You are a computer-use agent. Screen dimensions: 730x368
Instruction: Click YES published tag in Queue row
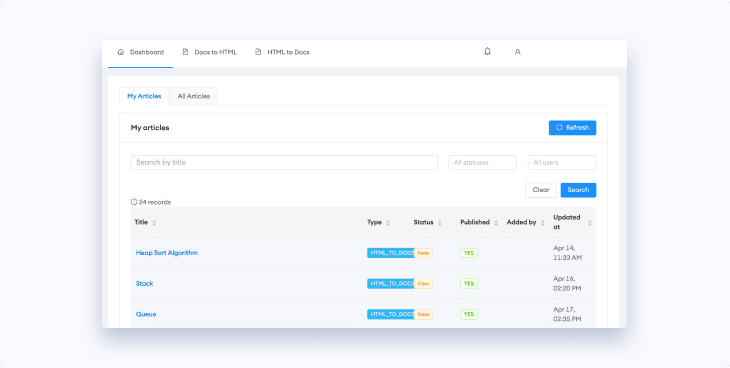[x=469, y=314]
